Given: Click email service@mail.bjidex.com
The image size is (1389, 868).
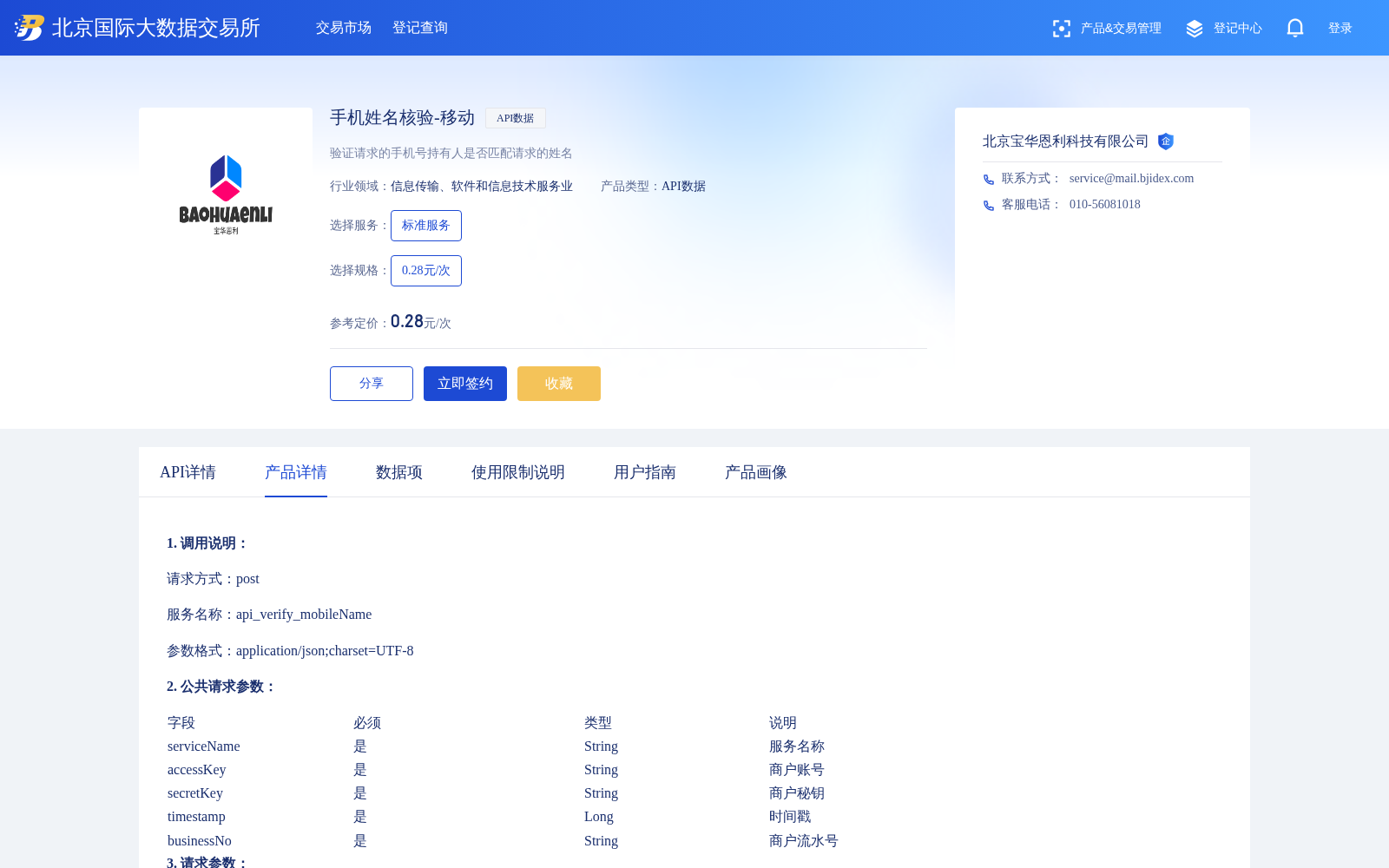Looking at the screenshot, I should (x=1132, y=179).
